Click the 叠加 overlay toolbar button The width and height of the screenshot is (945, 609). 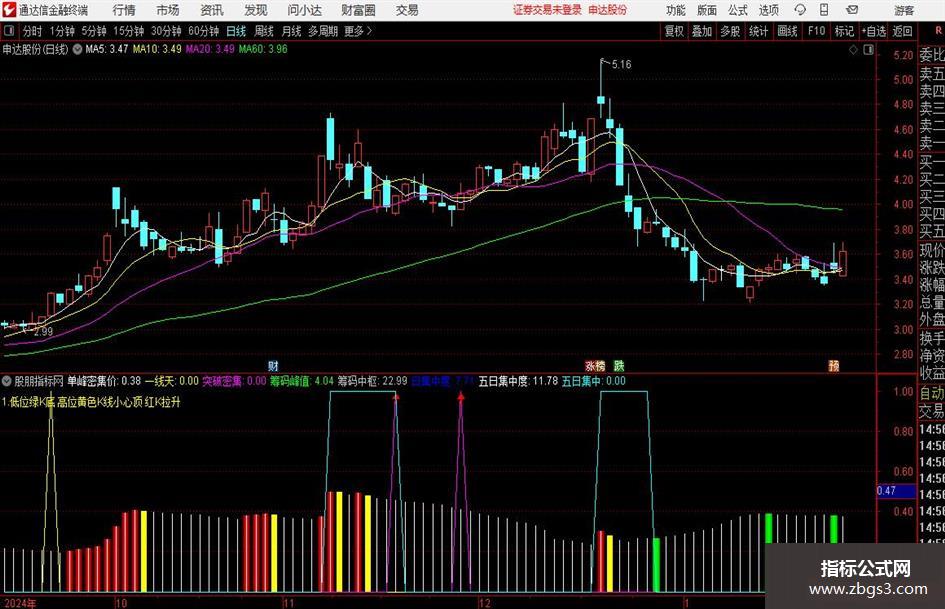(x=702, y=31)
